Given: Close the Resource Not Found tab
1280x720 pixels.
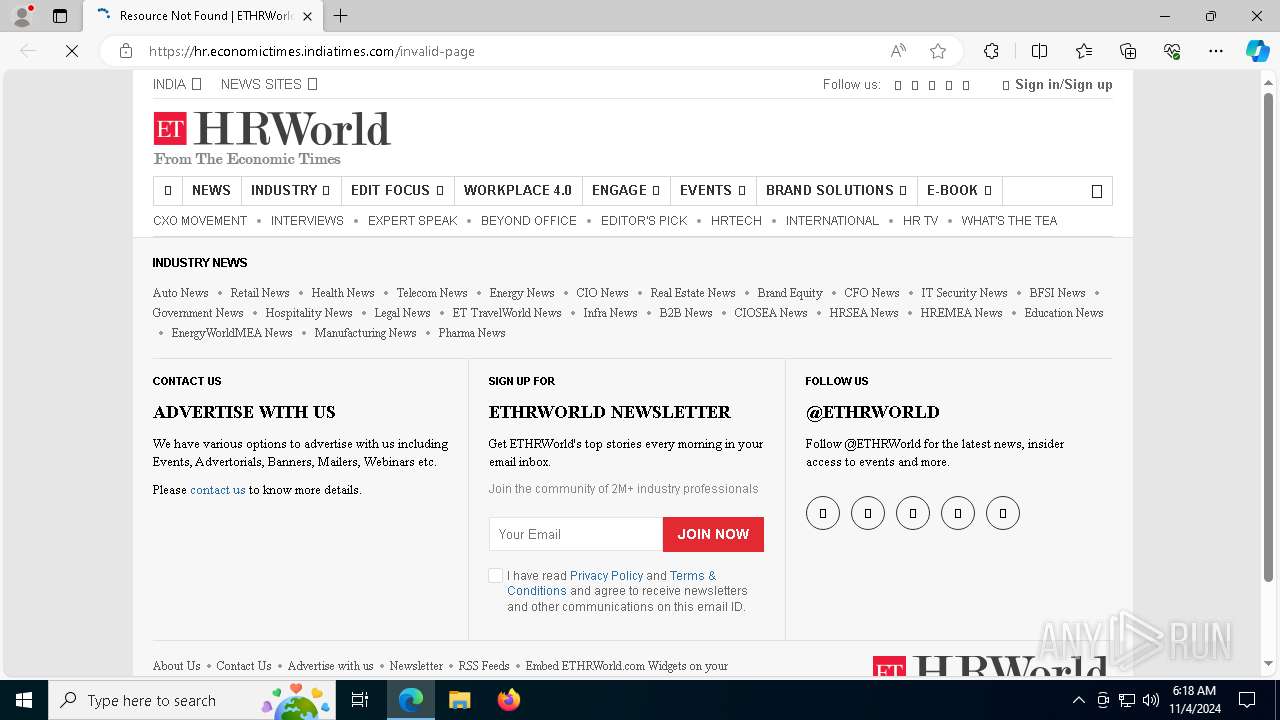Looking at the screenshot, I should (x=307, y=16).
